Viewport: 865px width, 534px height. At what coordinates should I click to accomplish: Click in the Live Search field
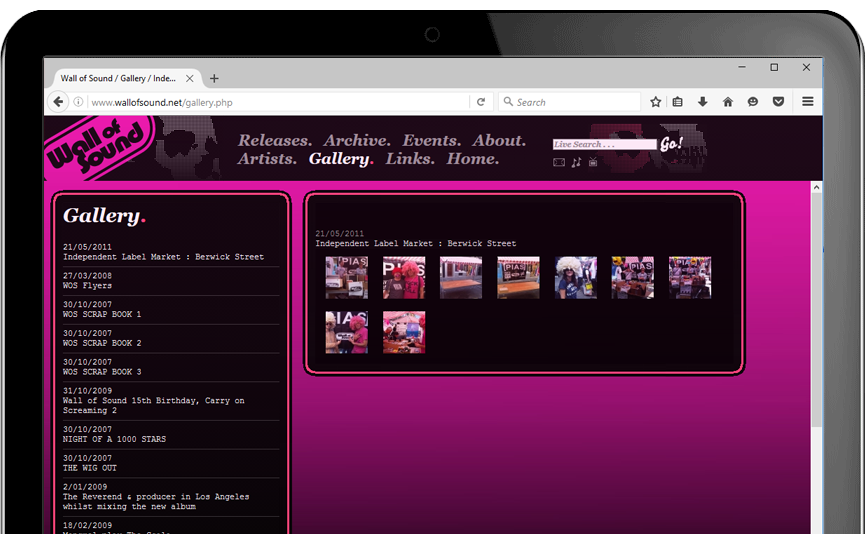[604, 145]
